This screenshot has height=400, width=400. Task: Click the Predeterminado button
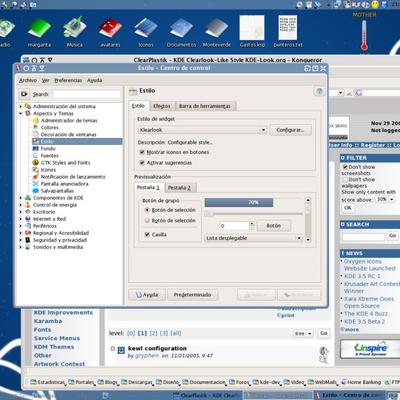click(x=192, y=295)
